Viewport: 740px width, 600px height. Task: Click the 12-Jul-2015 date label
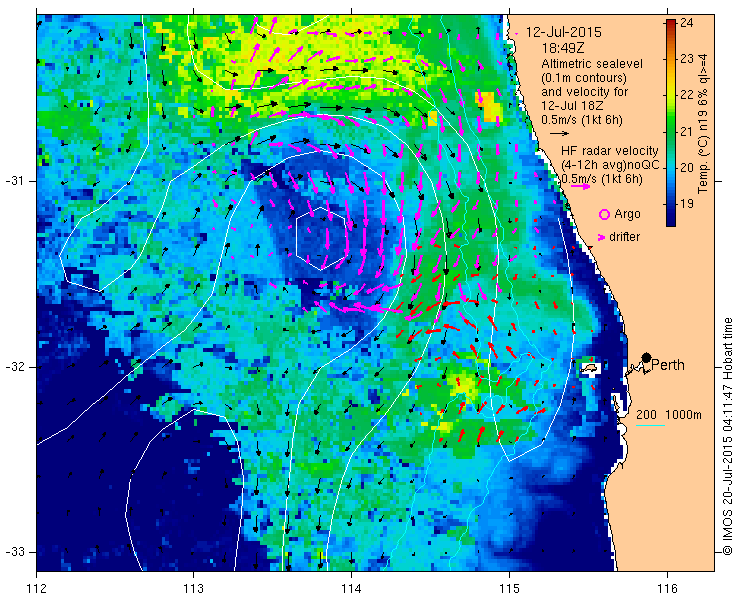[x=564, y=32]
